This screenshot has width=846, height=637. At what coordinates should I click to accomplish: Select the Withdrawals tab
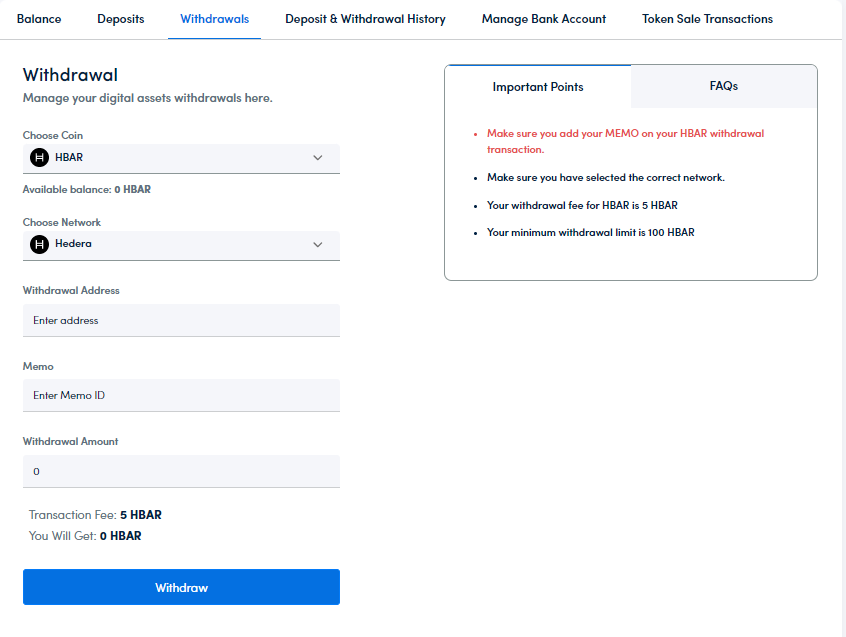coord(214,19)
